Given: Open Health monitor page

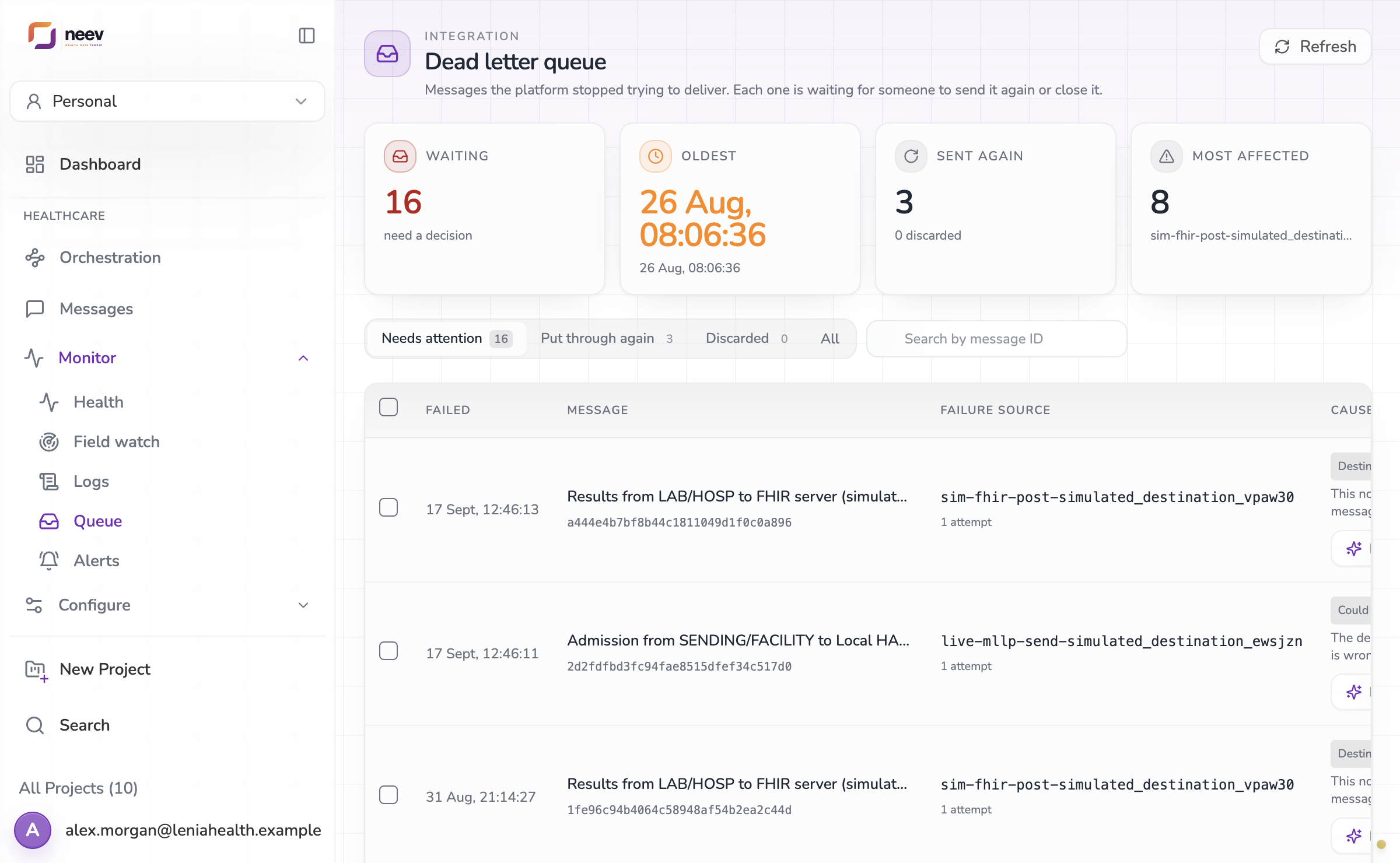Looking at the screenshot, I should pyautogui.click(x=99, y=402).
